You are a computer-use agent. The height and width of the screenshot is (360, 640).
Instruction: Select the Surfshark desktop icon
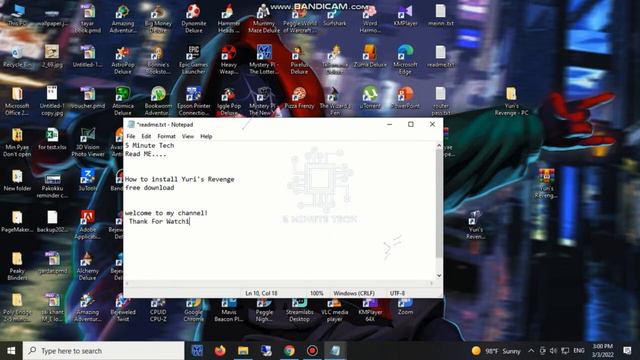click(335, 16)
